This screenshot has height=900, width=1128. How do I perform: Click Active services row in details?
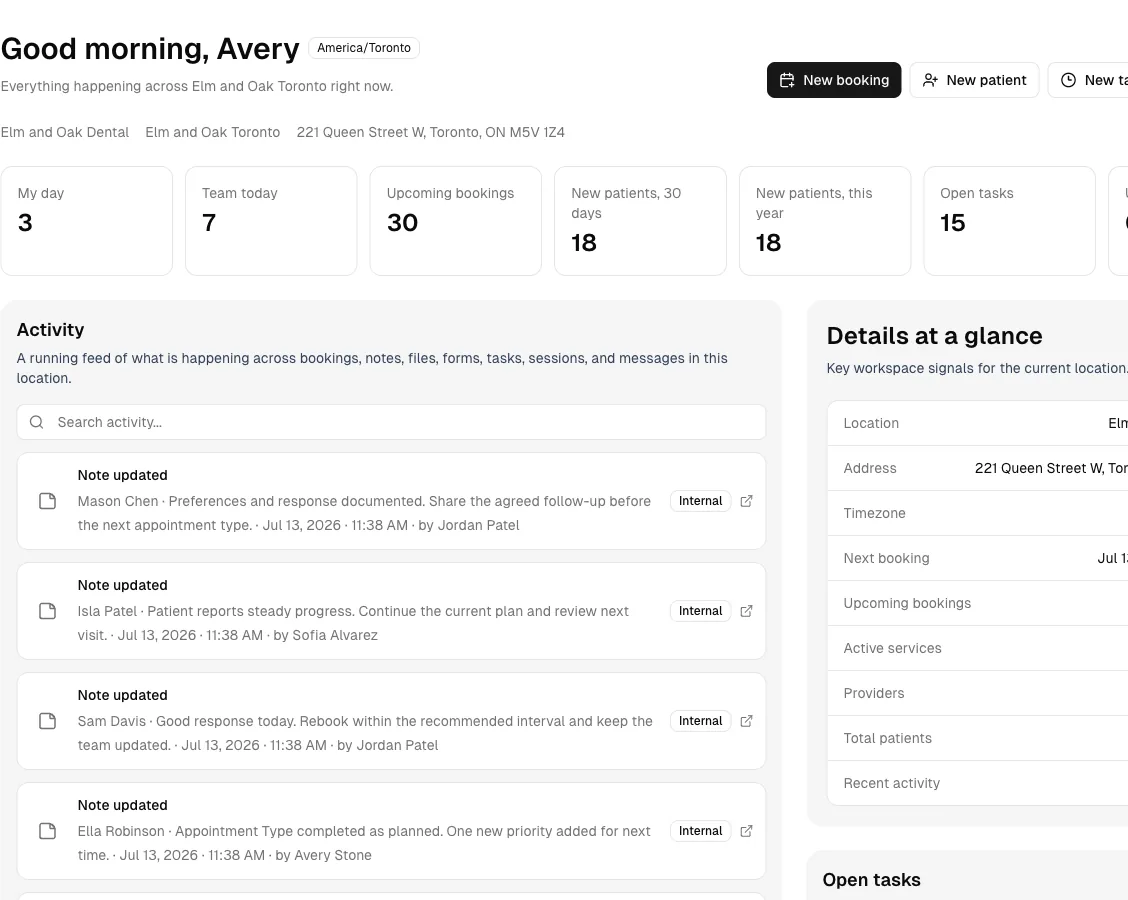pyautogui.click(x=978, y=648)
